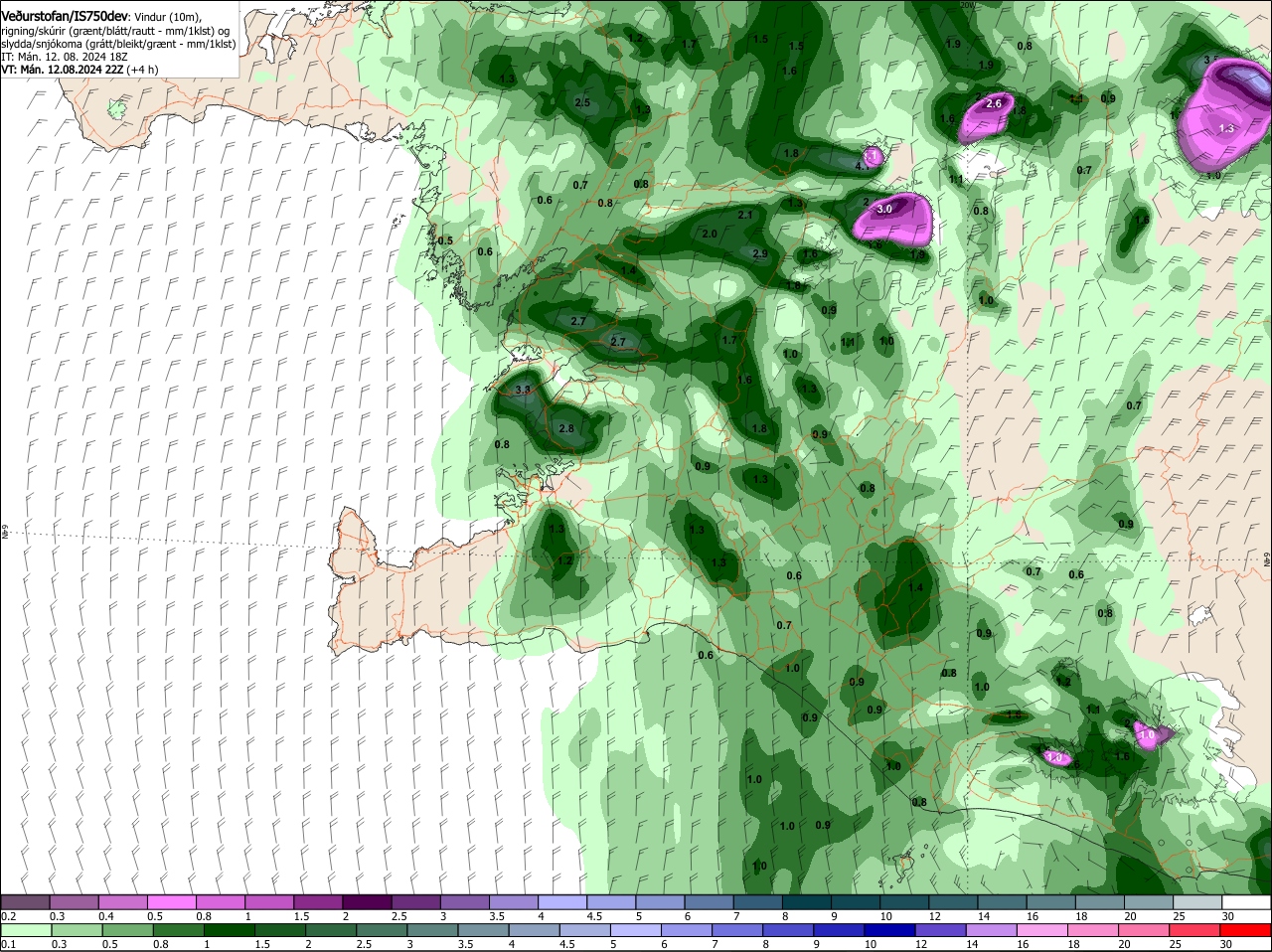
Task: Click the Veðurstofan/IS750dev title text
Action: 65,17
